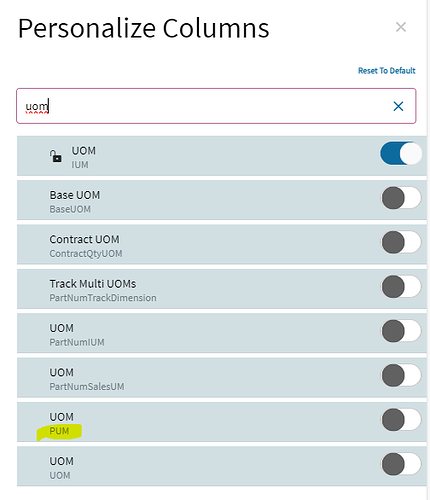430x500 pixels.
Task: Click the highlighted PUM field name
Action: click(59, 431)
